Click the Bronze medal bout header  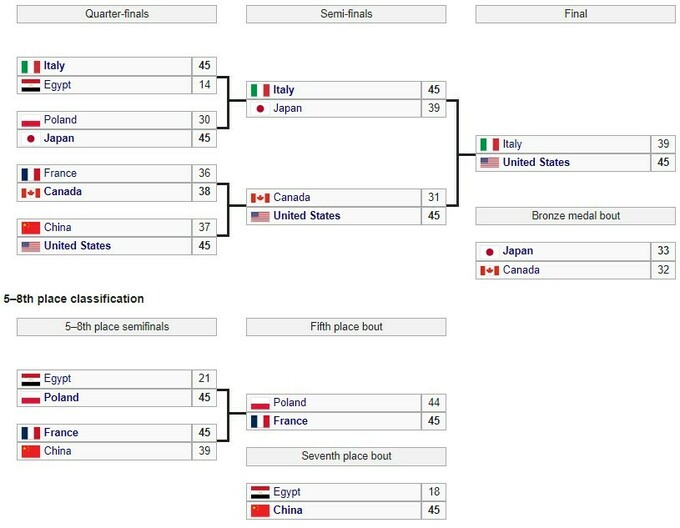coord(575,216)
